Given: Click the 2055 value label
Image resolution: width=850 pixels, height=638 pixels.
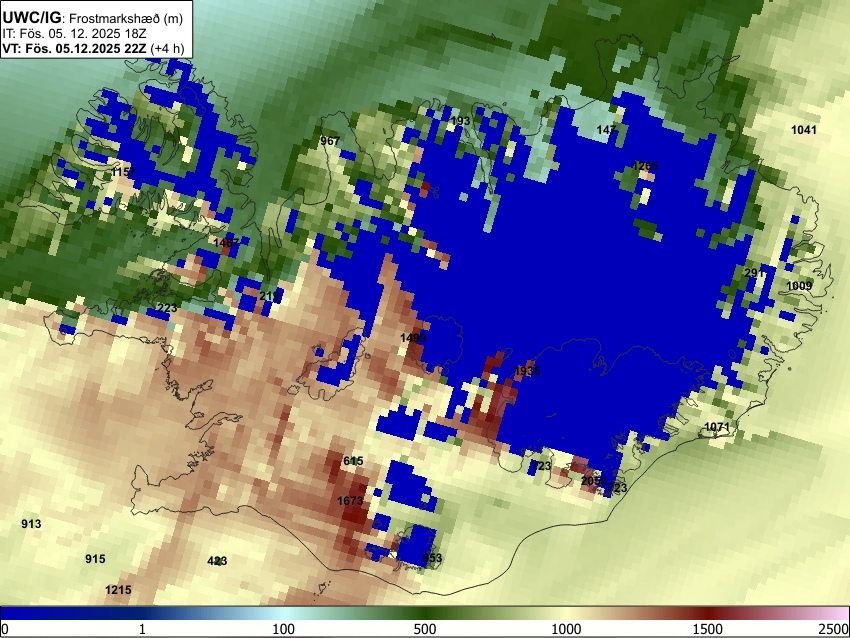Looking at the screenshot, I should pyautogui.click(x=594, y=481).
